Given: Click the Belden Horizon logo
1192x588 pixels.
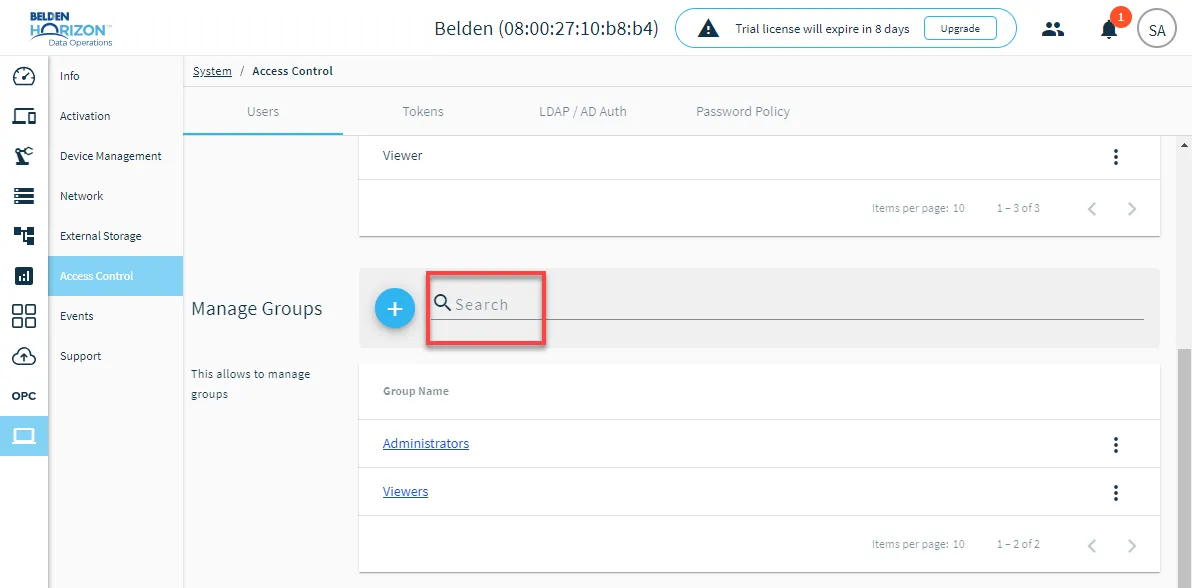Looking at the screenshot, I should [x=71, y=28].
